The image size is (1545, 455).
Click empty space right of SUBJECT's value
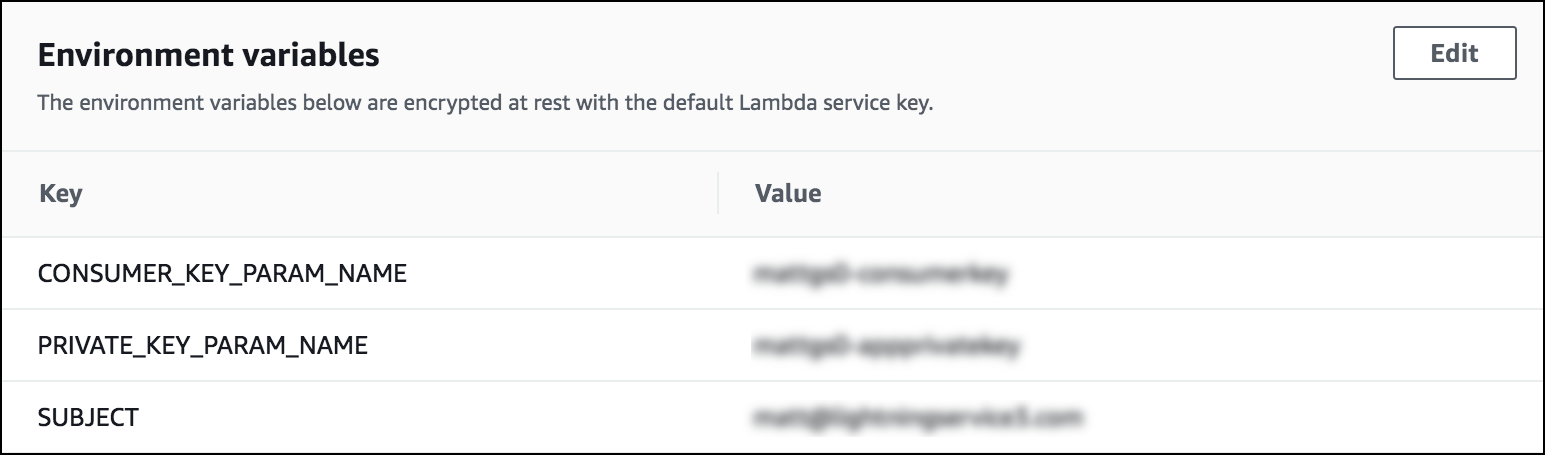pyautogui.click(x=1300, y=417)
